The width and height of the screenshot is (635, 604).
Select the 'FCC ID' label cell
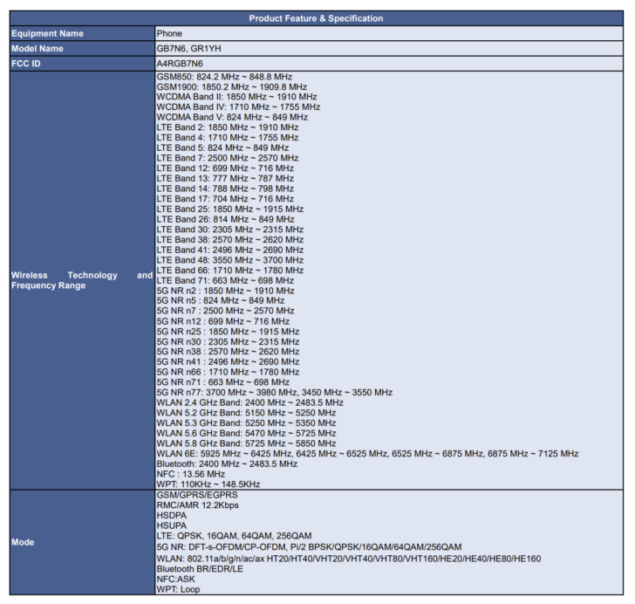[x=82, y=64]
